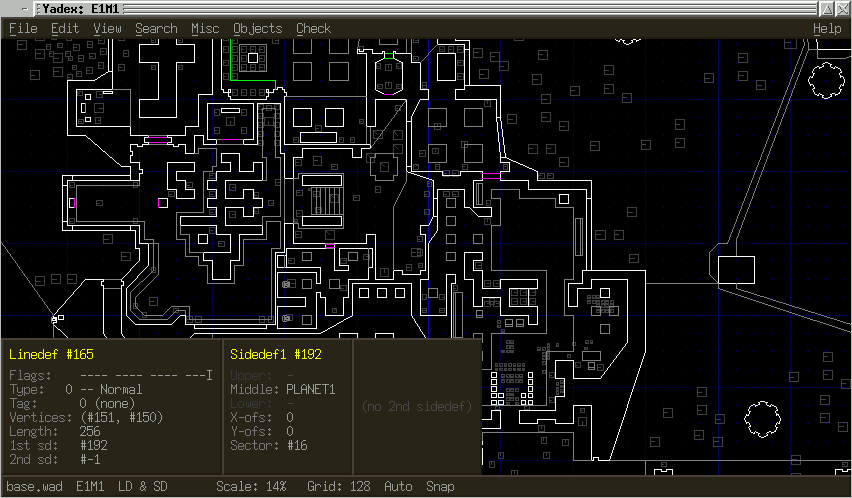Click the maximize triangle button in title bar

(826, 9)
